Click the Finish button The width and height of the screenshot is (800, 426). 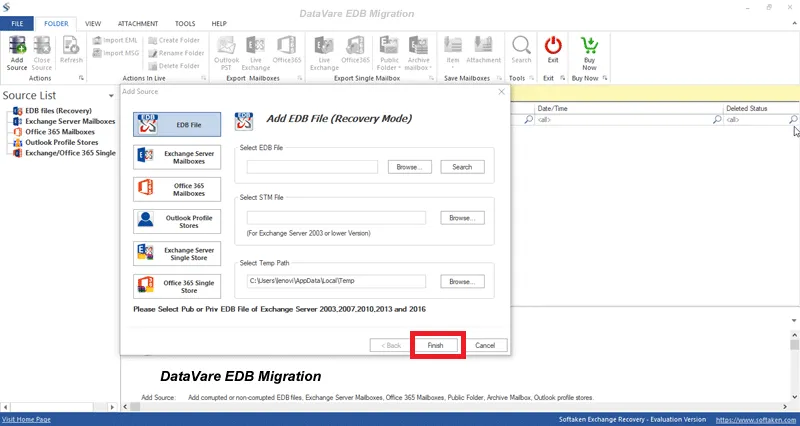[436, 345]
